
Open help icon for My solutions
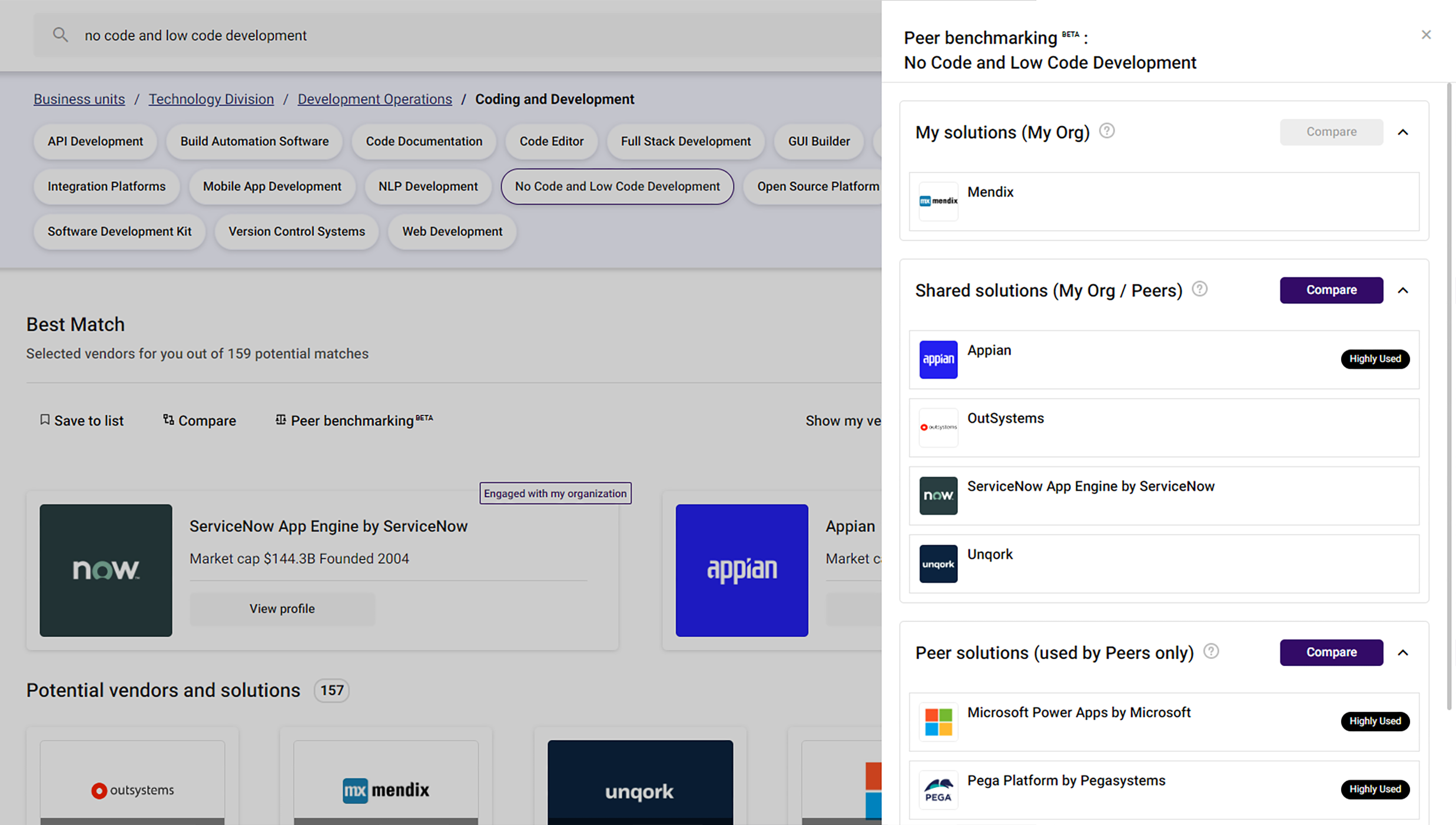coord(1107,131)
